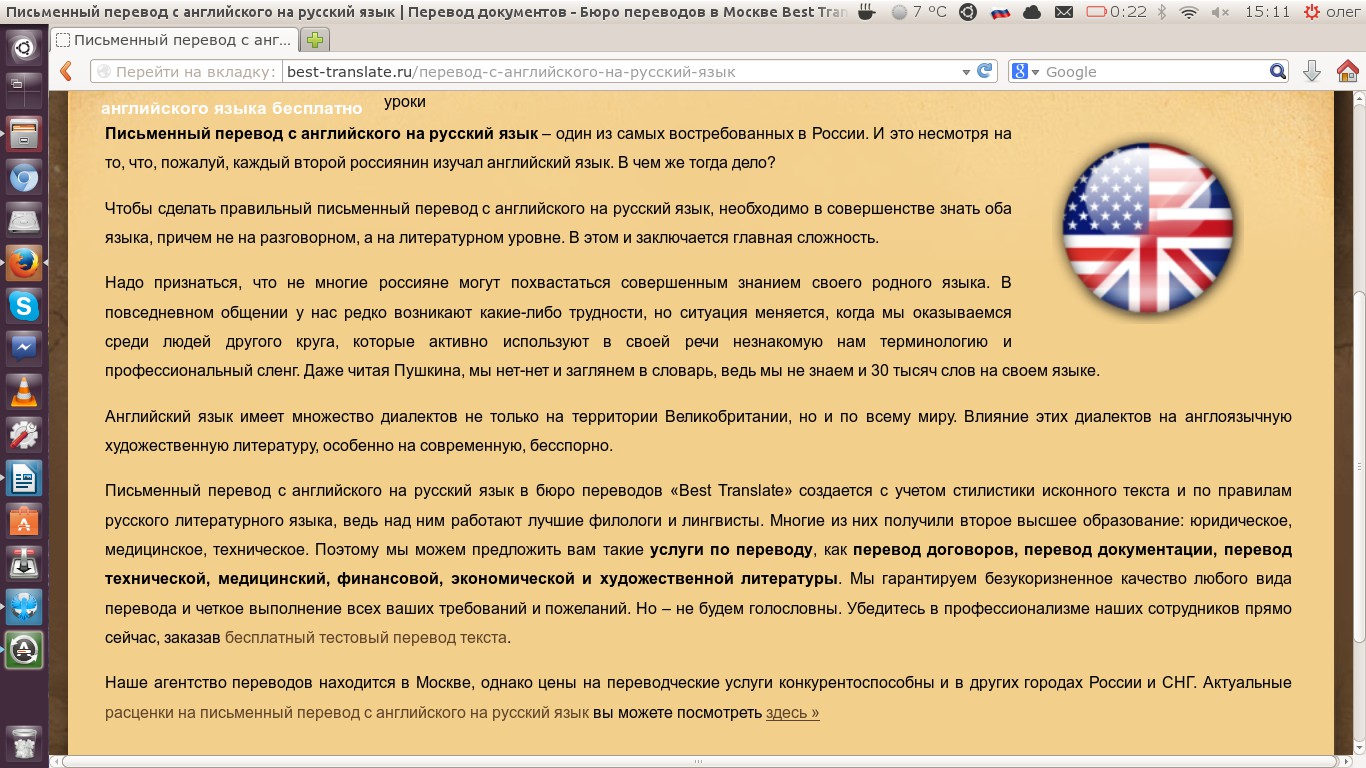1366x768 pixels.
Task: Launch VLC media player from the dock
Action: tap(24, 392)
